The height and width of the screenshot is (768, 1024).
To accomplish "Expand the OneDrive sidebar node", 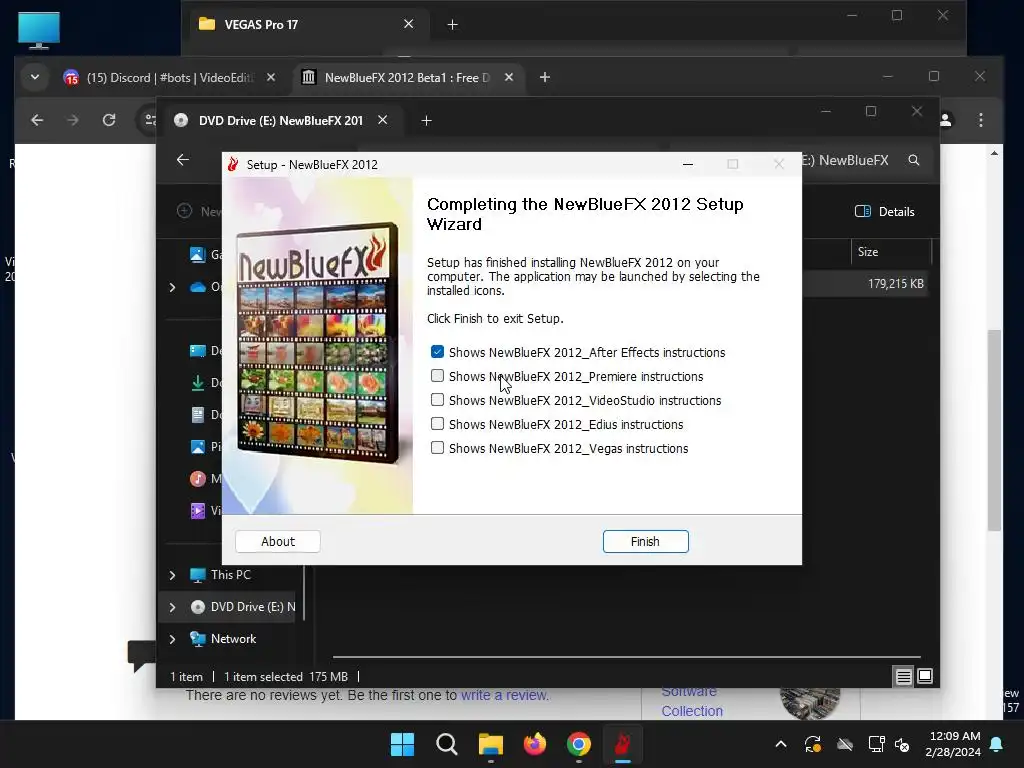I will (172, 287).
